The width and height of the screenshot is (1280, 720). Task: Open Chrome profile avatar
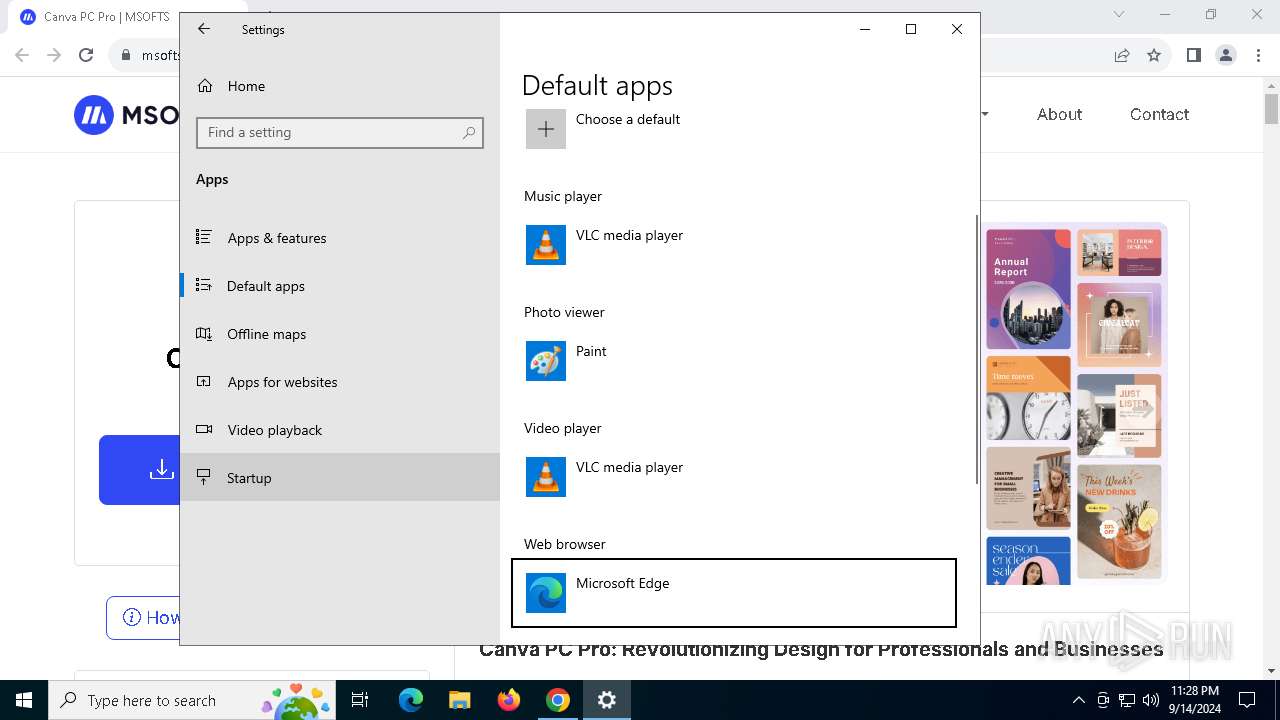[x=1226, y=55]
